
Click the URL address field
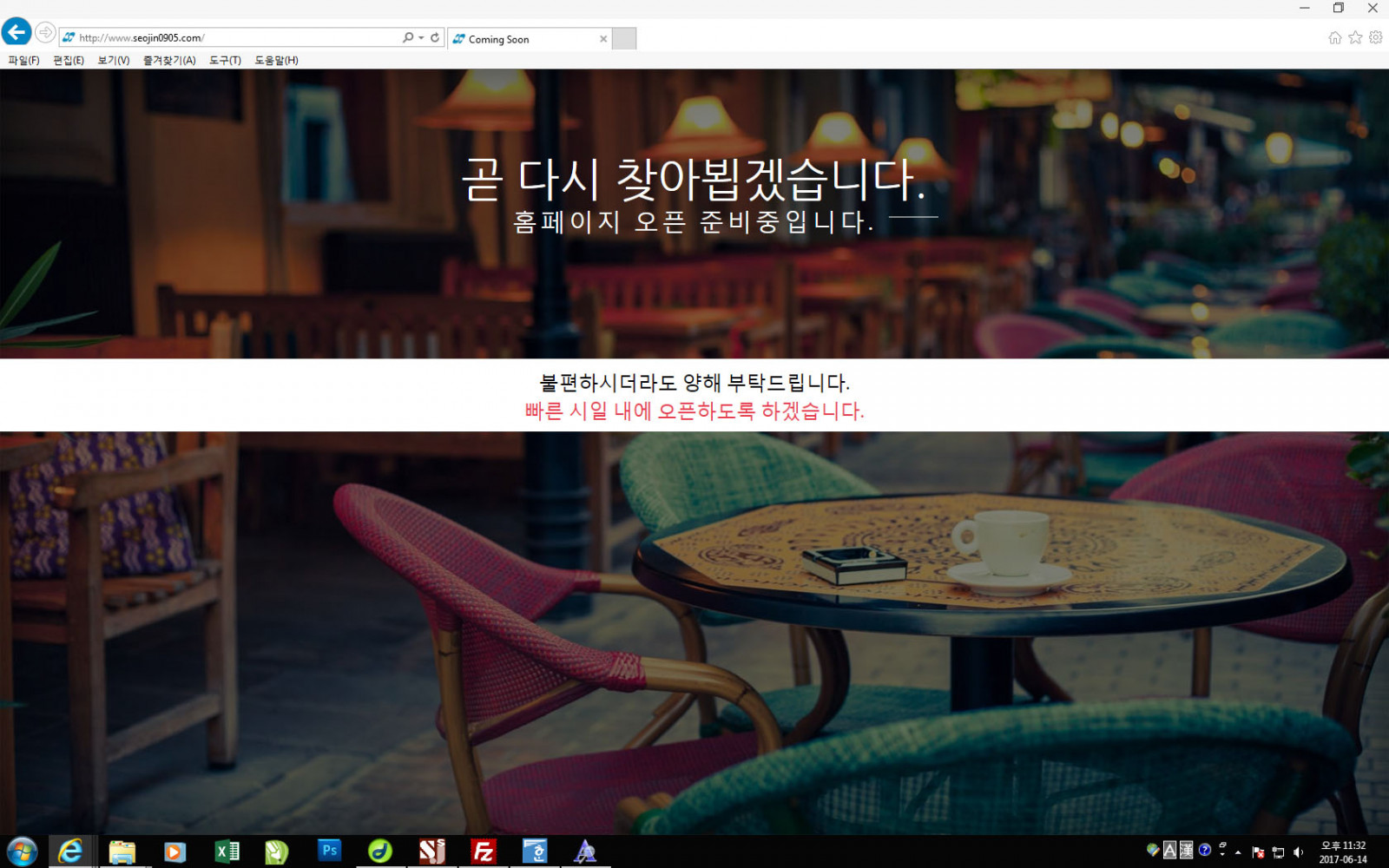click(x=234, y=38)
